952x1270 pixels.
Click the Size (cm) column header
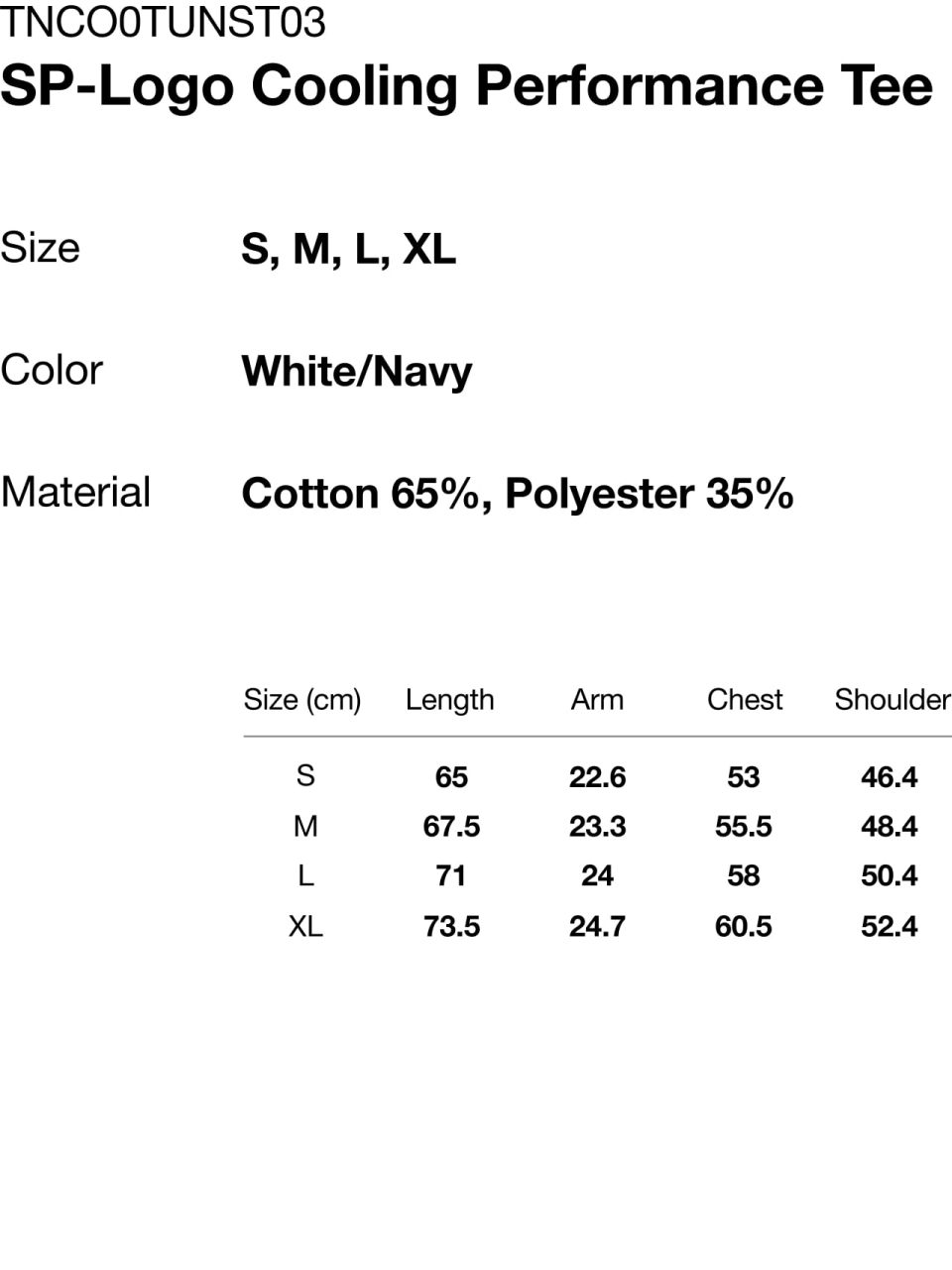coord(302,700)
